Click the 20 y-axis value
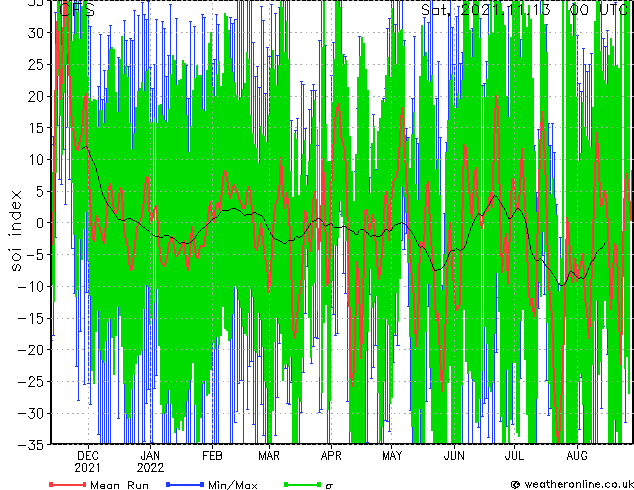The height and width of the screenshot is (490, 634). click(36, 97)
